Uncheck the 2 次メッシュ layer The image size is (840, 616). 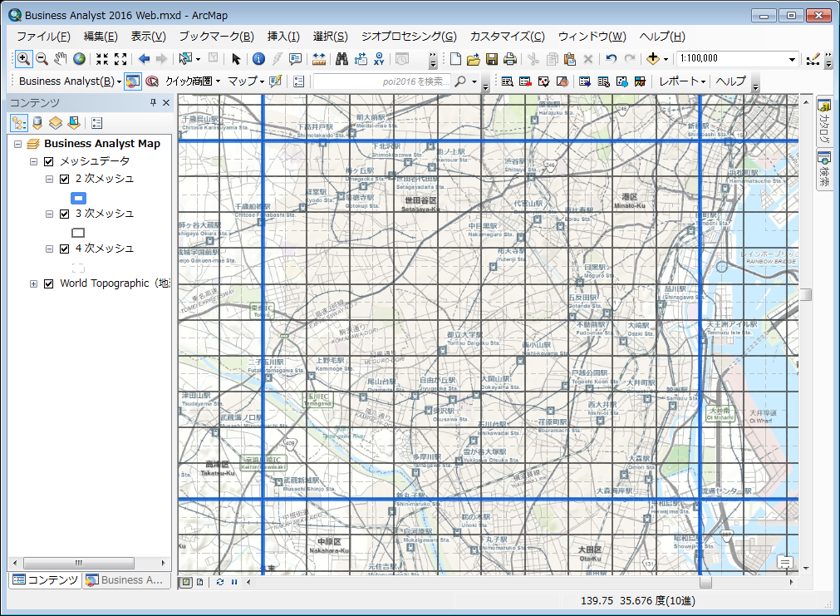[64, 179]
